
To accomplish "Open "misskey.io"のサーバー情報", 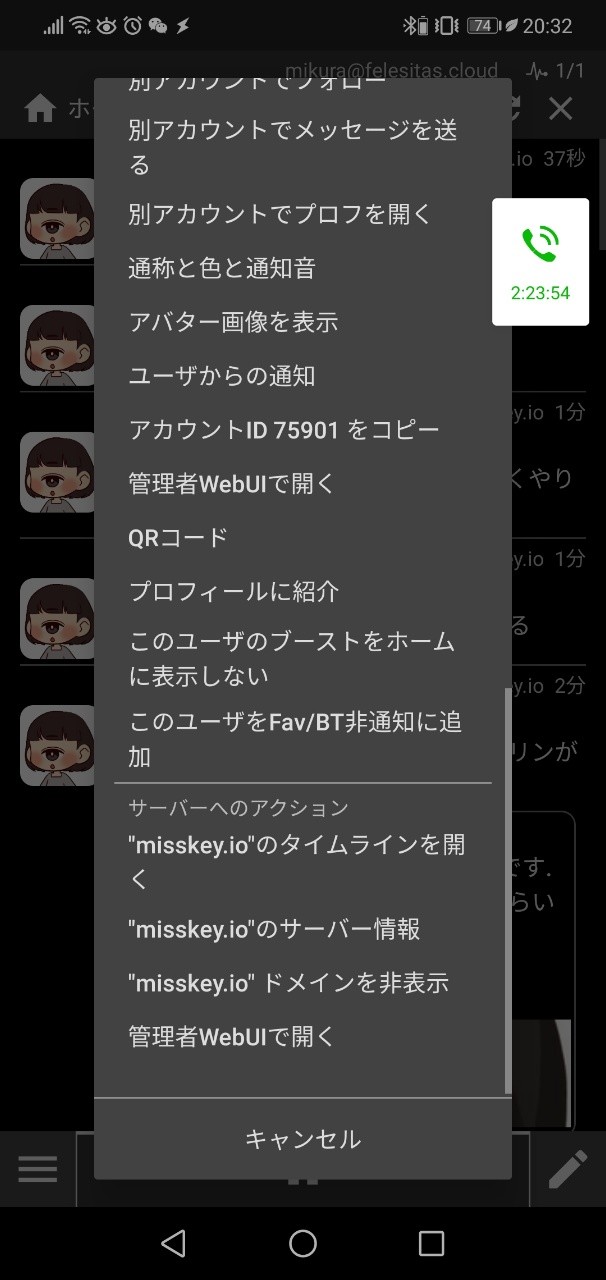I will pos(303,929).
